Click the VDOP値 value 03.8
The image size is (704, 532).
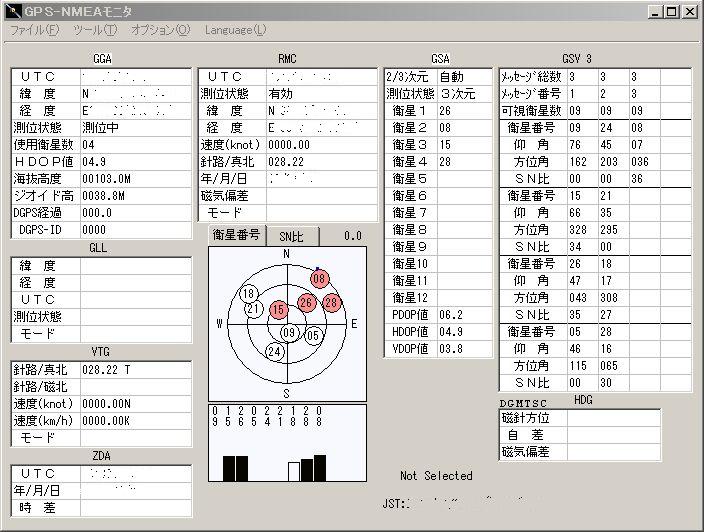click(x=451, y=349)
